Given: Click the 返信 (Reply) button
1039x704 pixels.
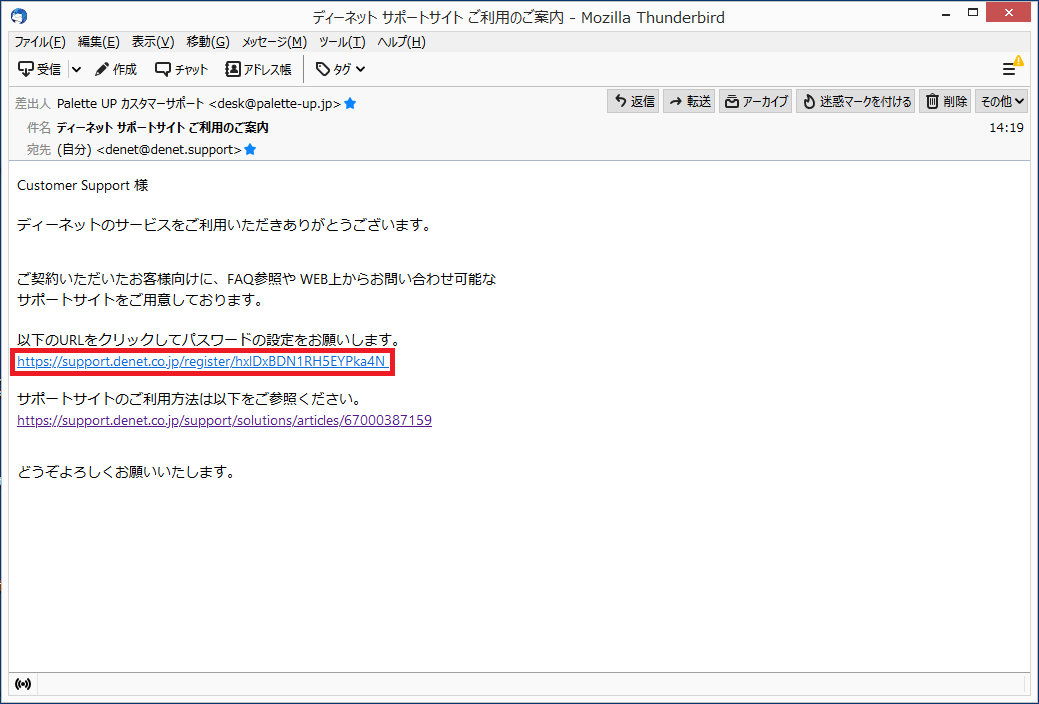Looking at the screenshot, I should (x=633, y=101).
